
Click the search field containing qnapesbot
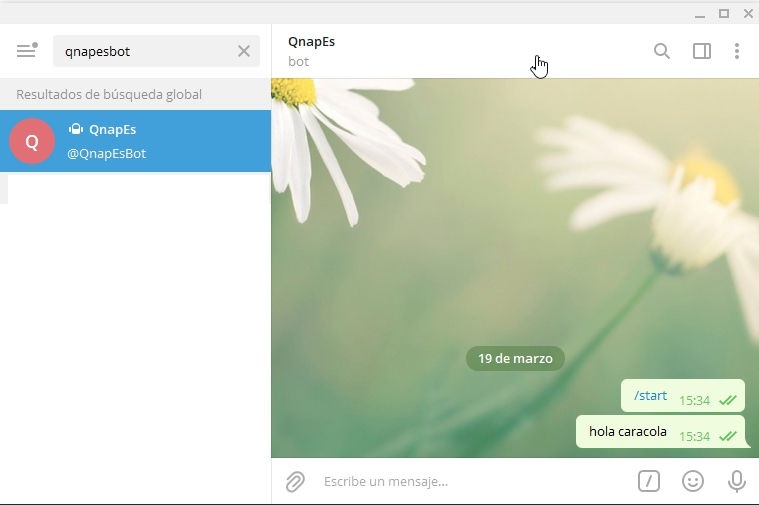(145, 51)
